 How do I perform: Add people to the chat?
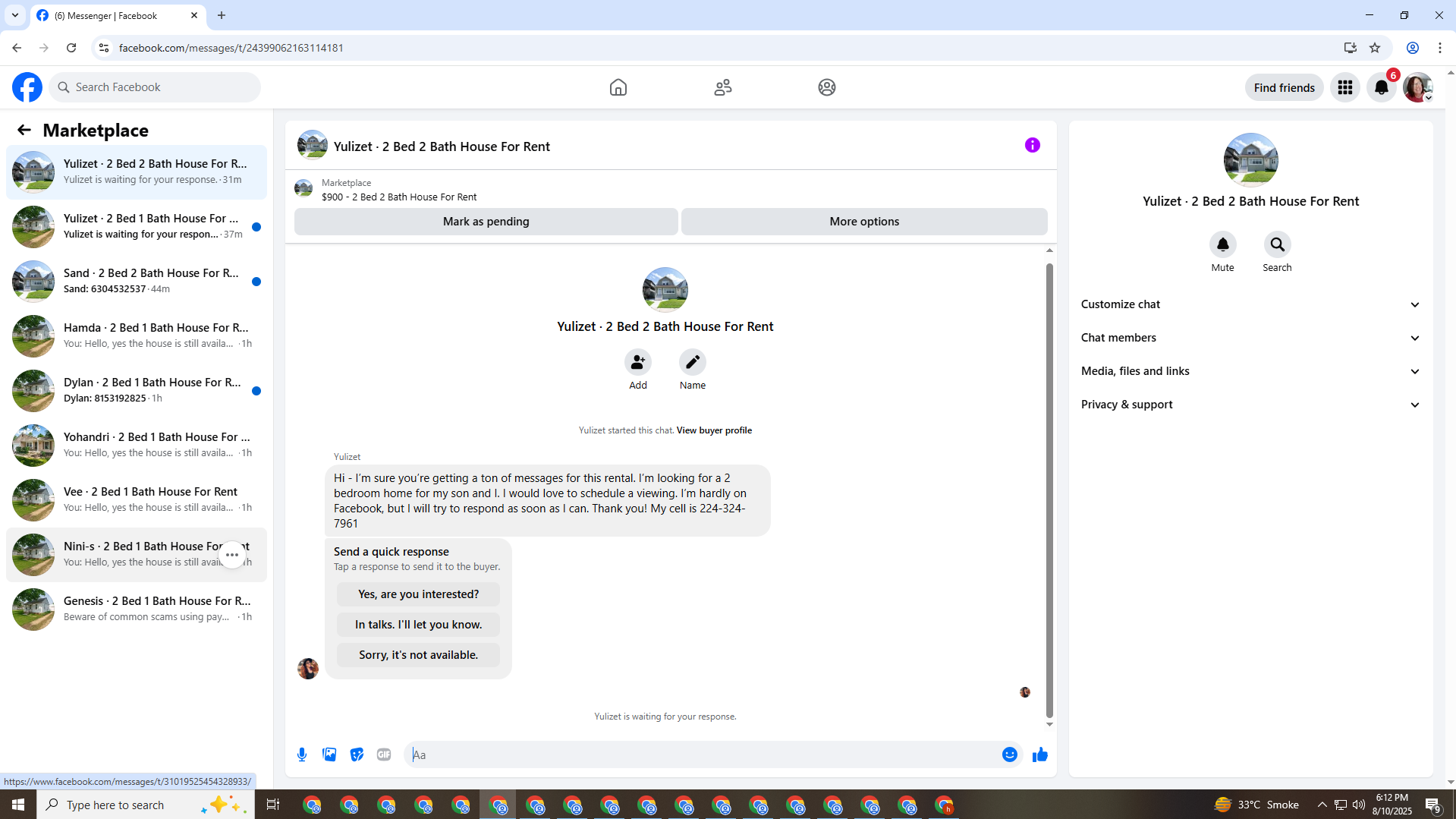638,362
